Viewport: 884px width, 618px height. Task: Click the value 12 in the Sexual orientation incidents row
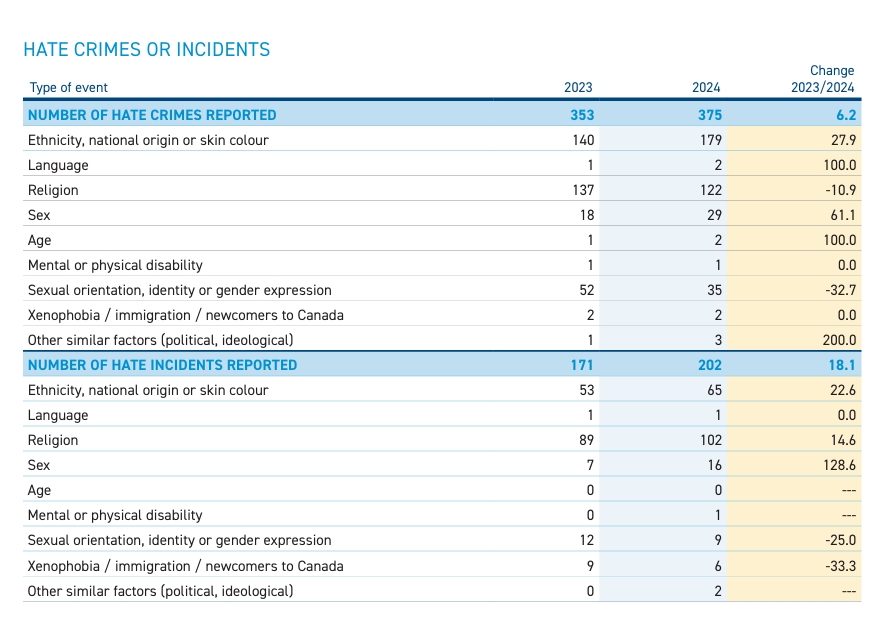587,540
